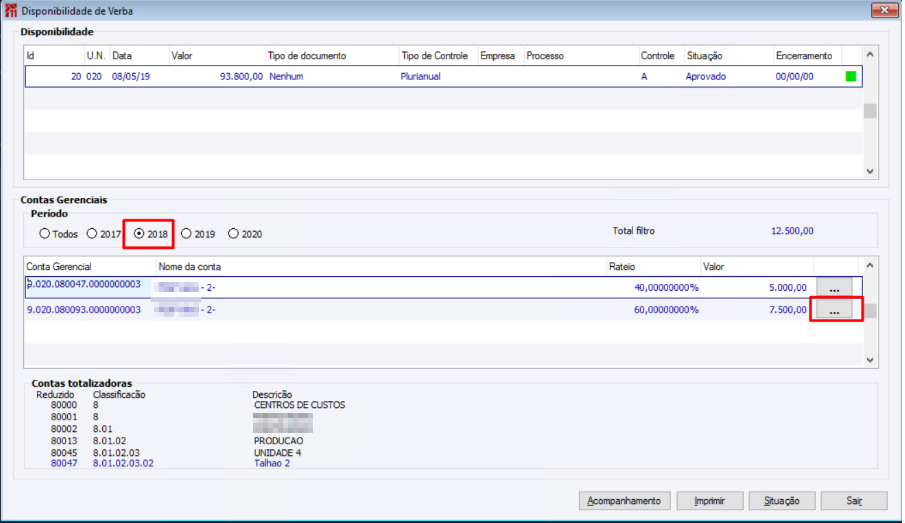Open the Situação button
The width and height of the screenshot is (905, 523).
click(781, 500)
